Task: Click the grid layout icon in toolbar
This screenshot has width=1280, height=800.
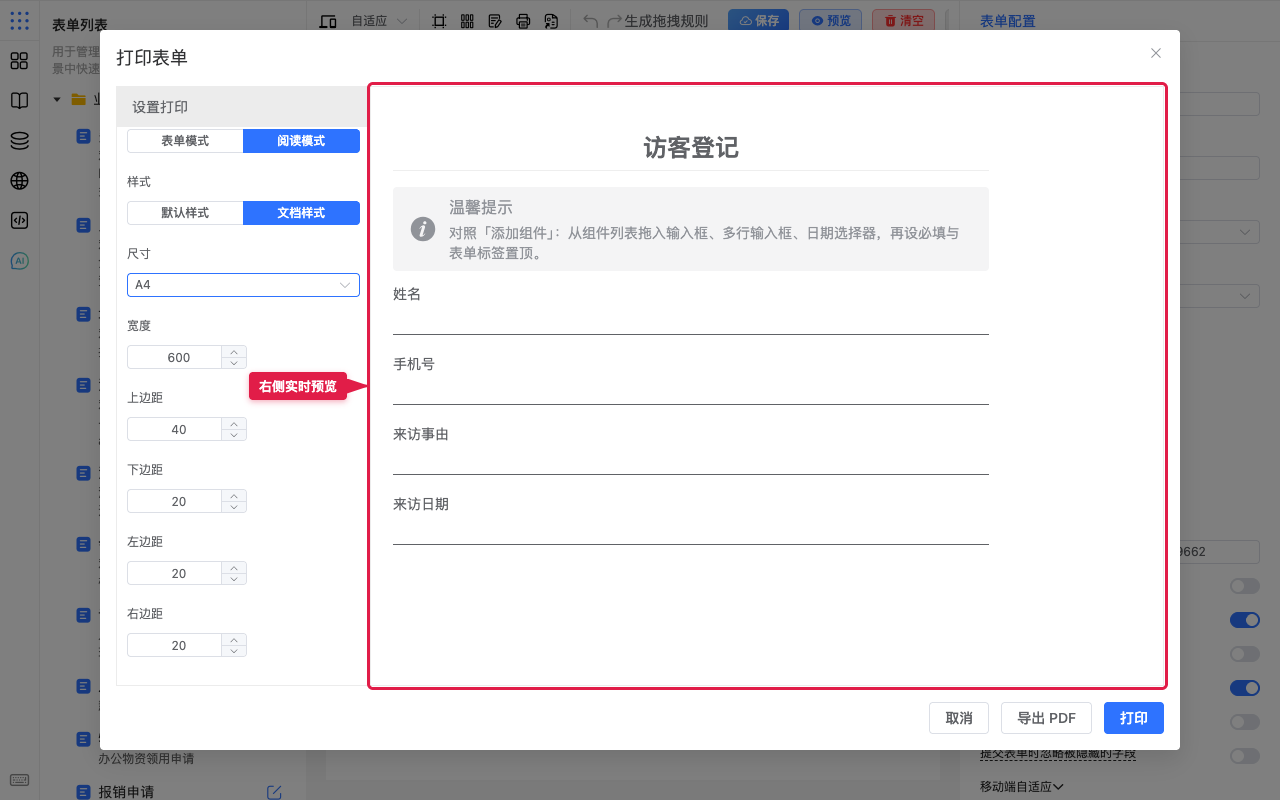Action: point(467,21)
